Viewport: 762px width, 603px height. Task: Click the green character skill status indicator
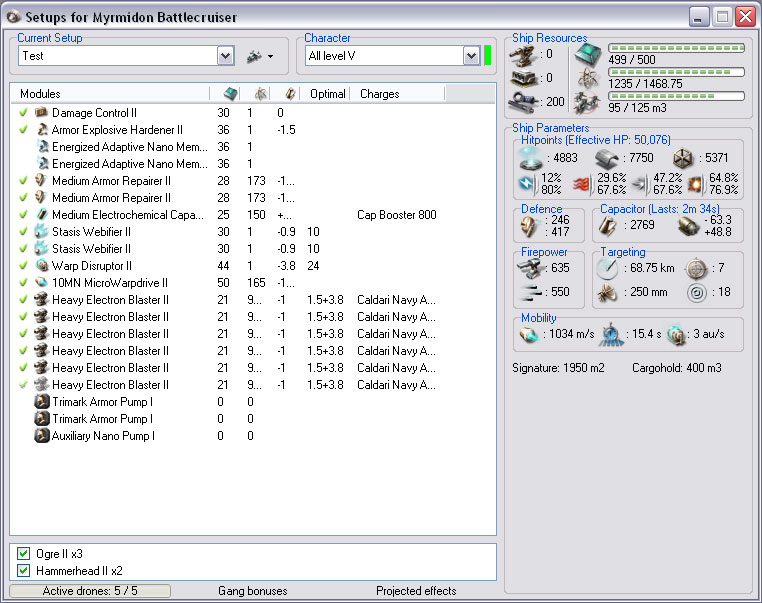click(488, 56)
